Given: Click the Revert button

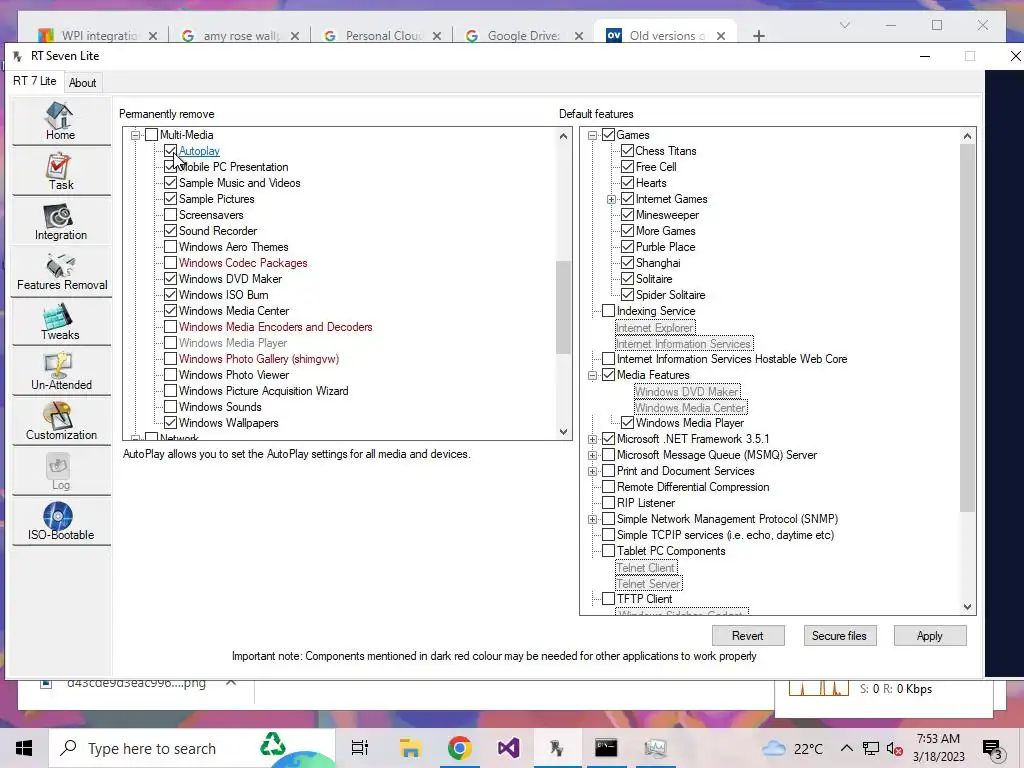Looking at the screenshot, I should [748, 635].
